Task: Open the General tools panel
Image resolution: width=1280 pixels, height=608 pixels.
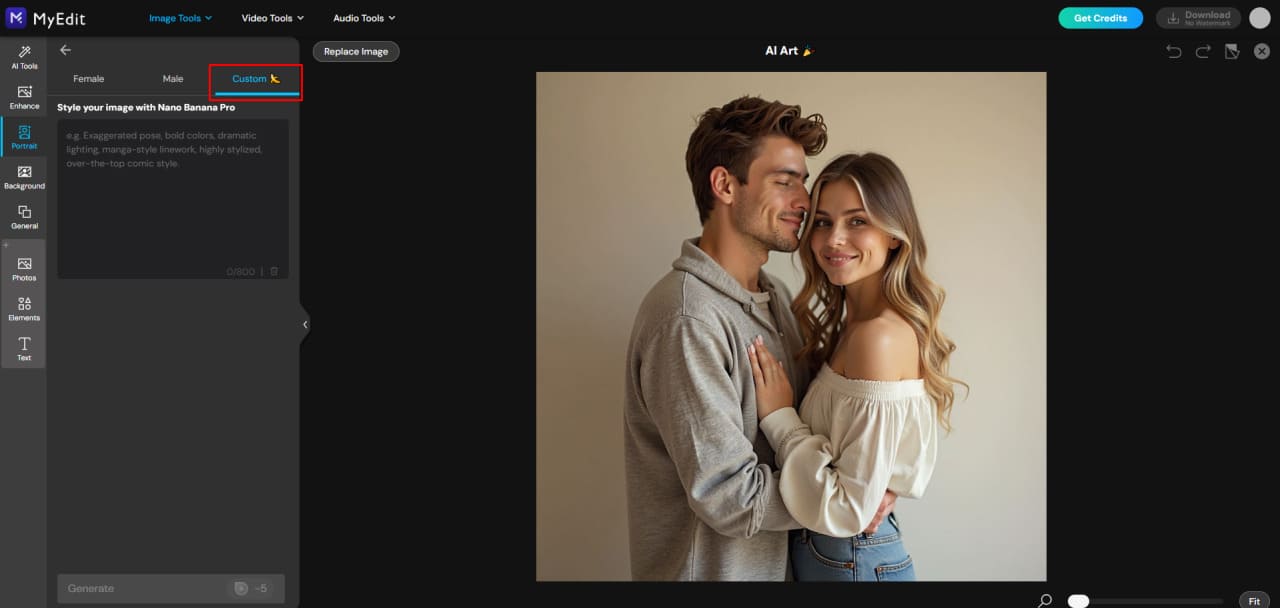Action: pos(24,217)
